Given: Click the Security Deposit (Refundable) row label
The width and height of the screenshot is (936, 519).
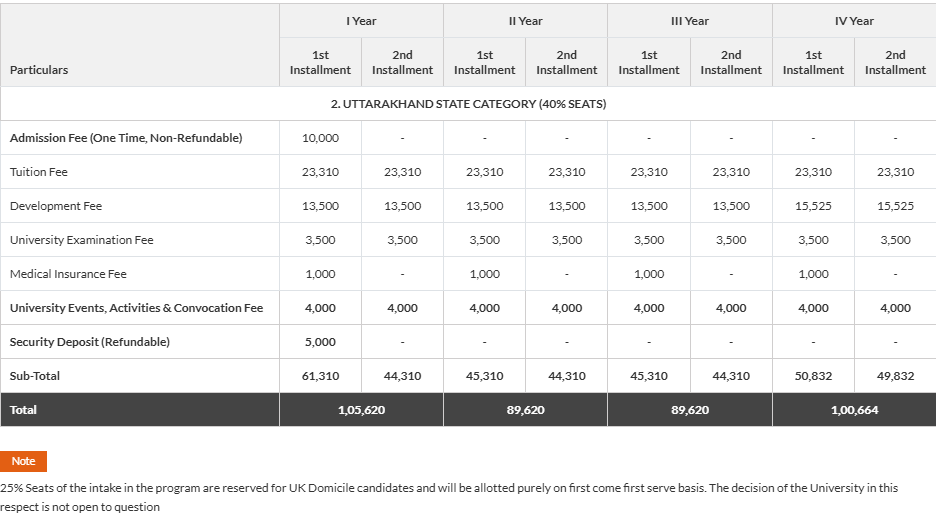Looking at the screenshot, I should click(90, 342).
